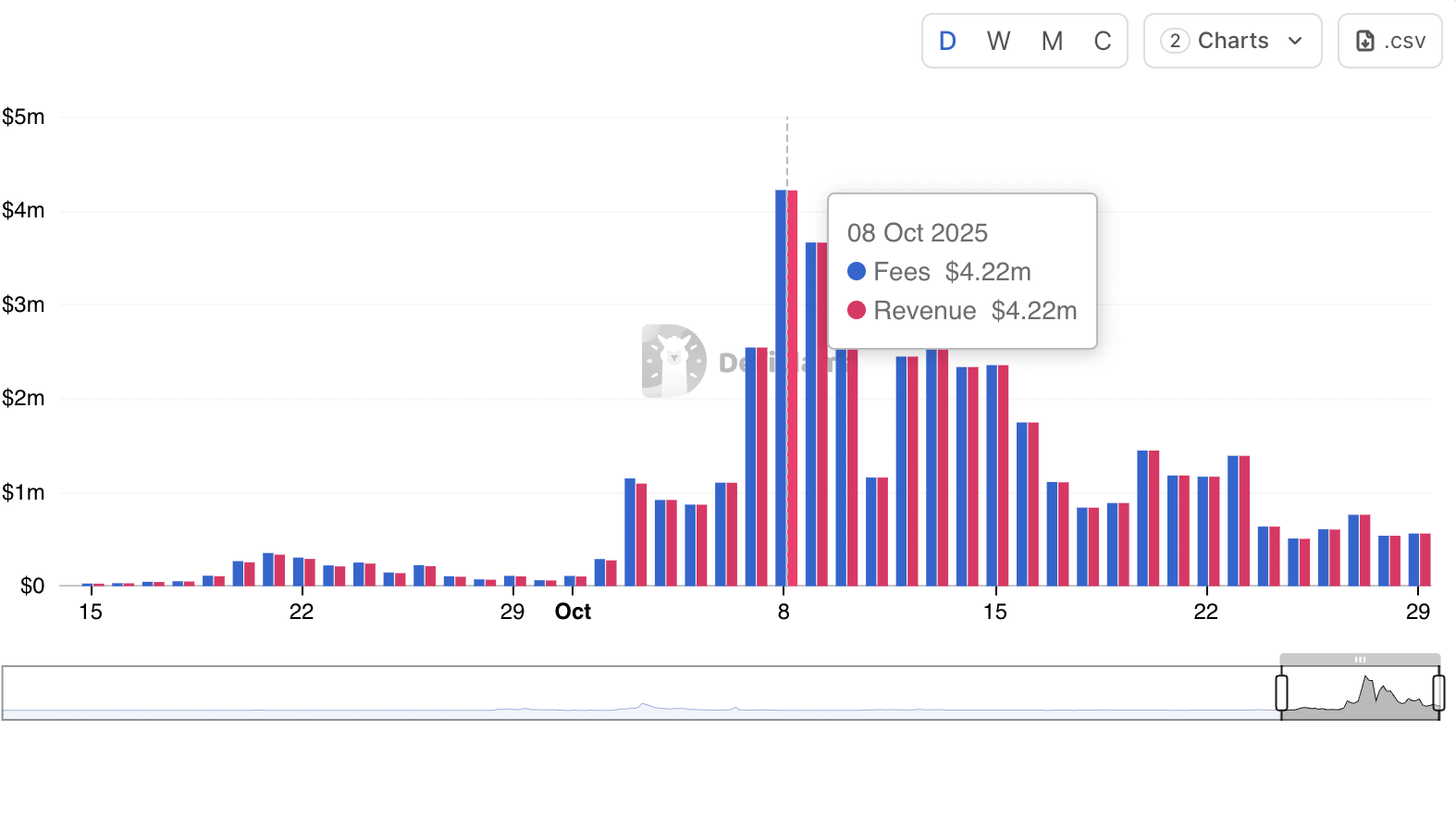Grab the left handle of range slider
Viewport: 1456px width, 829px height.
pos(1281,692)
